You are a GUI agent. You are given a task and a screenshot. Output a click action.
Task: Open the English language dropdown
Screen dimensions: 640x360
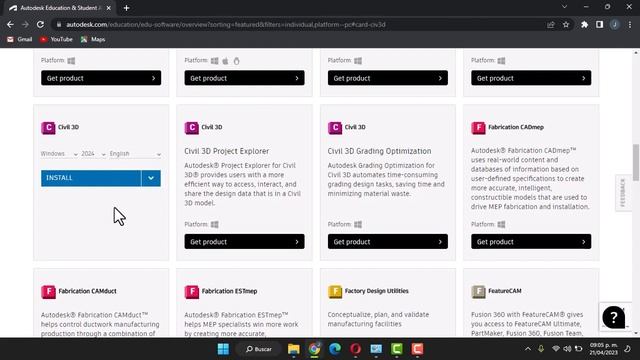(x=135, y=154)
